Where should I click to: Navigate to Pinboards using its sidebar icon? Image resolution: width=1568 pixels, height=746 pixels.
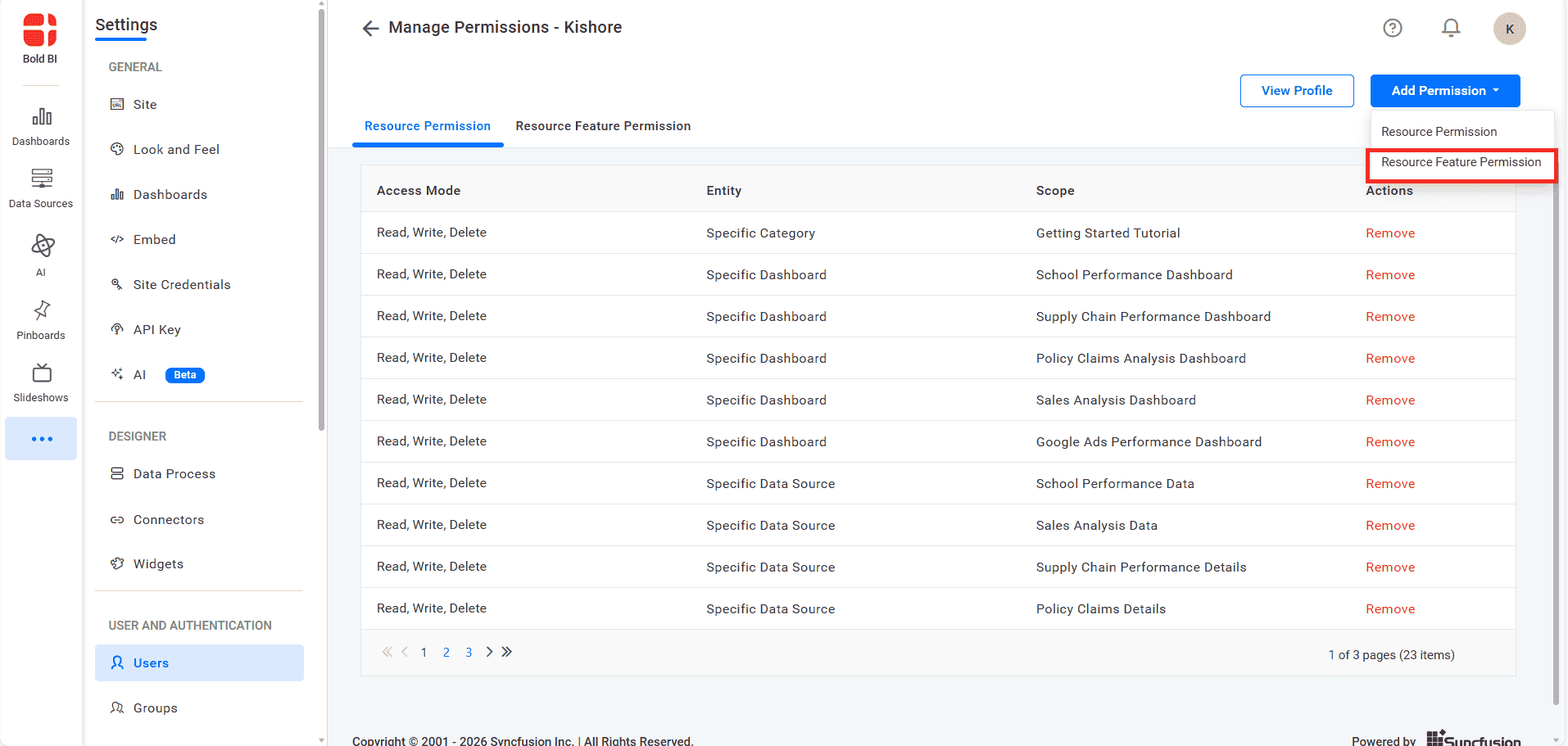(x=40, y=318)
